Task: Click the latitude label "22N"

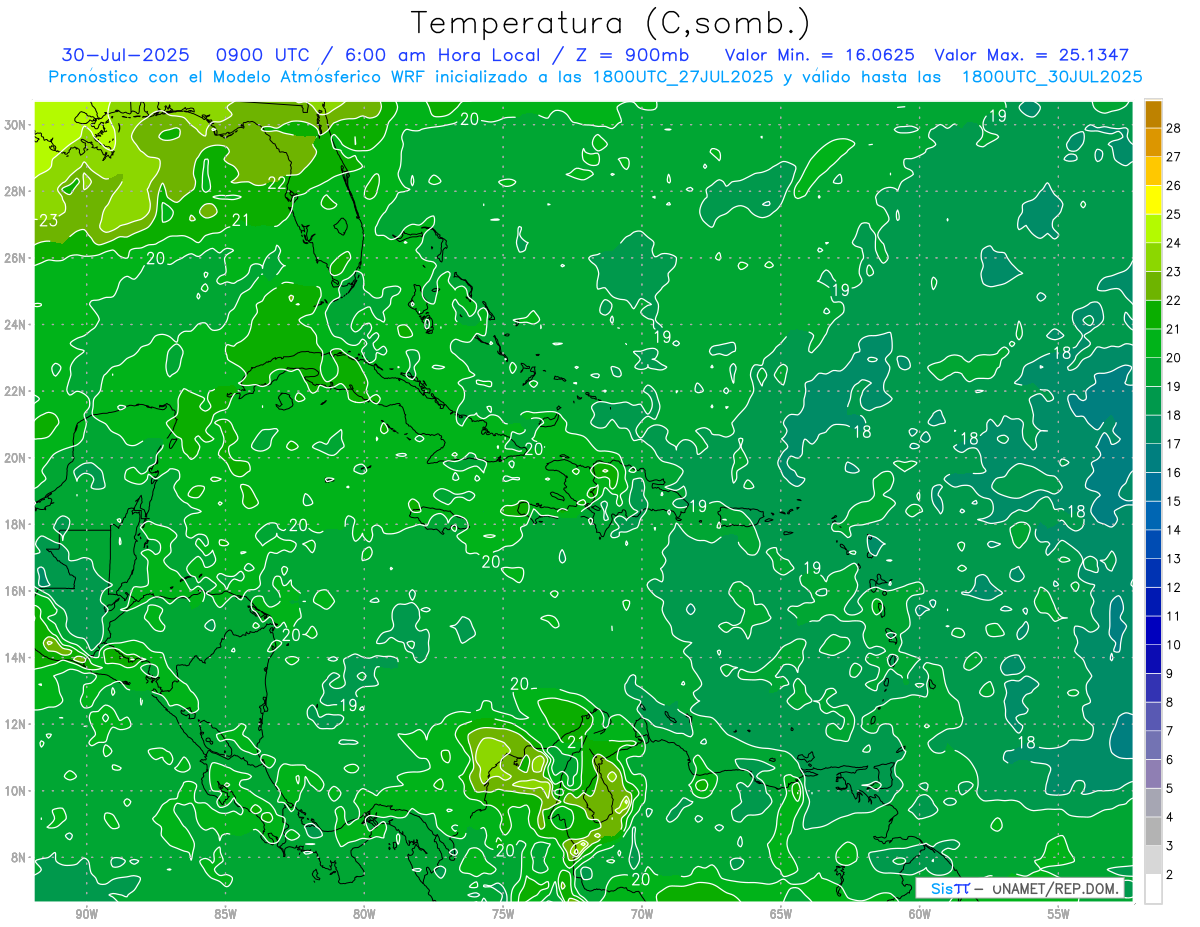Action: (17, 391)
